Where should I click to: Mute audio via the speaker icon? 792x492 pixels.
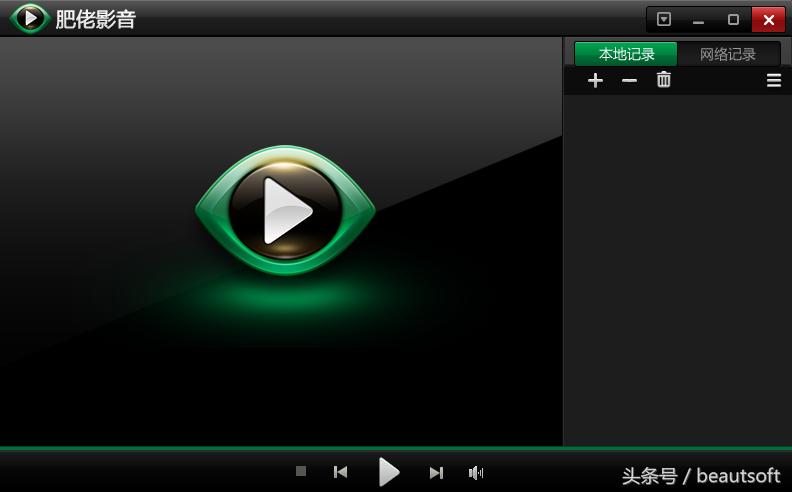[476, 473]
